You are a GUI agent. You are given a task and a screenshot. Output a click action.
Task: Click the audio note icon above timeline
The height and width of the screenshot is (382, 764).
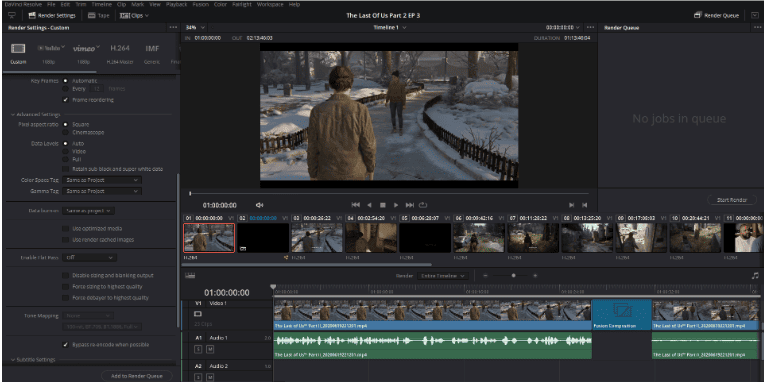point(755,275)
